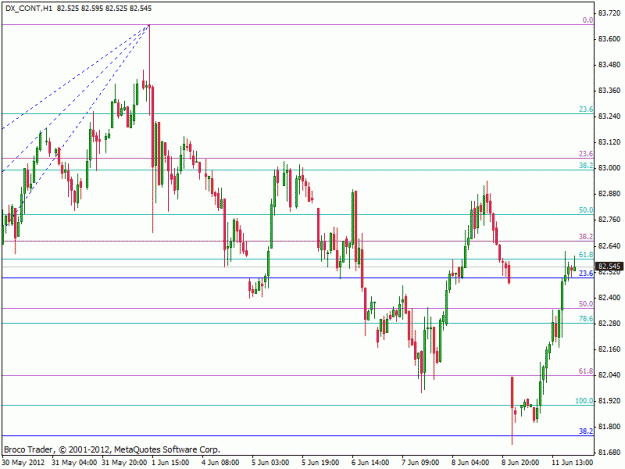Click the DX_CONT,H1 chart title text

click(x=28, y=8)
